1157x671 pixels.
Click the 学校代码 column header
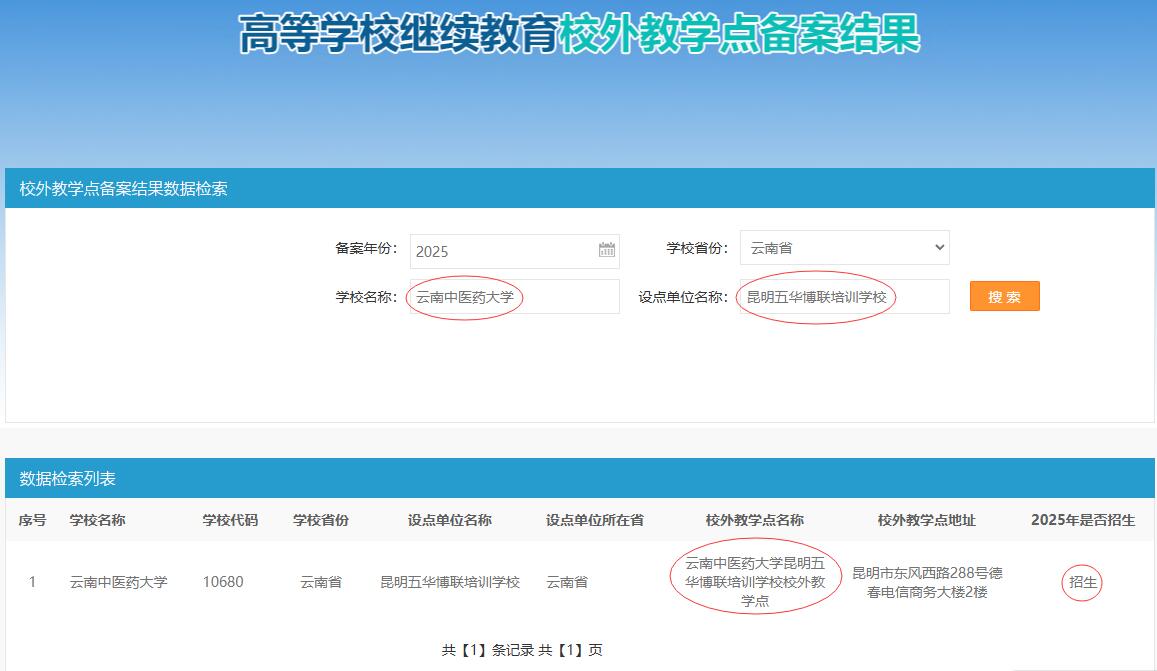click(x=230, y=520)
